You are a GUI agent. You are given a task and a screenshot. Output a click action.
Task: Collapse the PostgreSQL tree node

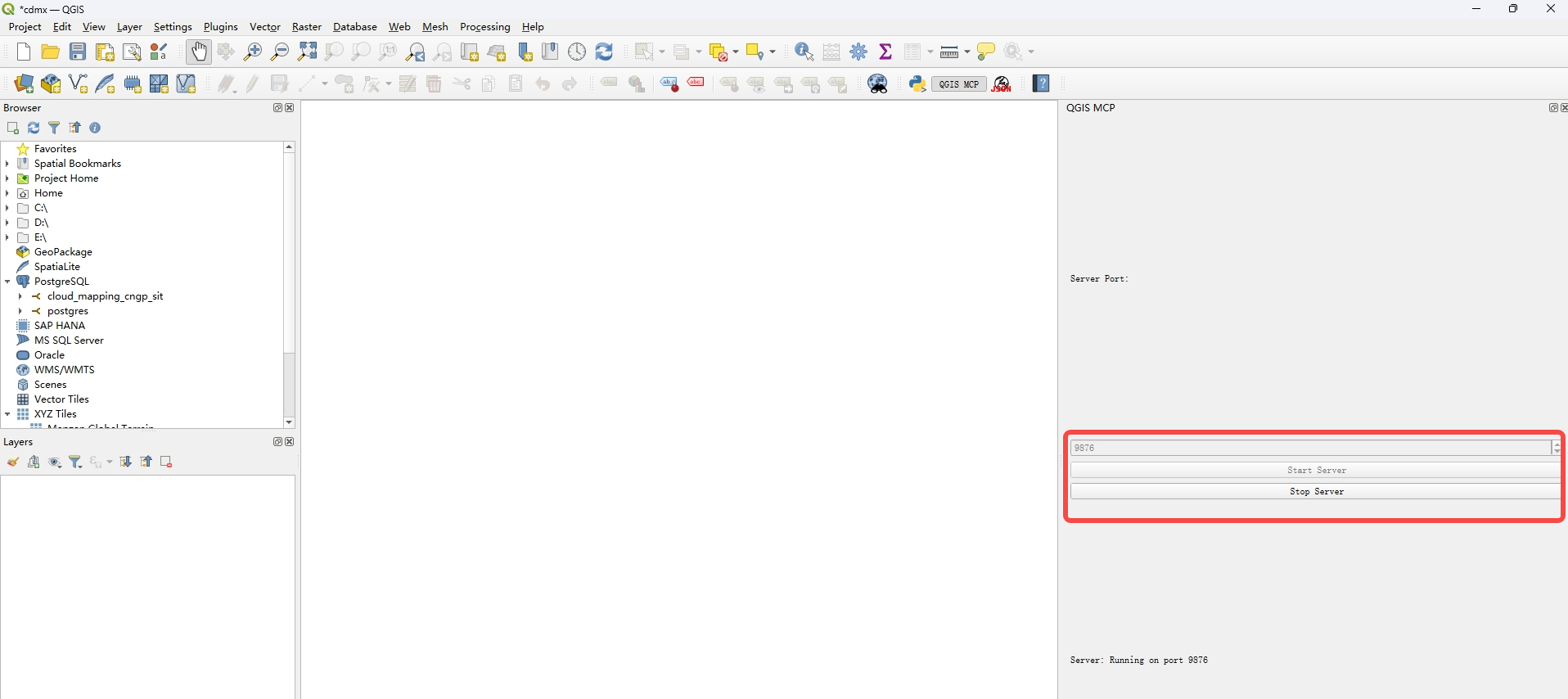tap(7, 282)
